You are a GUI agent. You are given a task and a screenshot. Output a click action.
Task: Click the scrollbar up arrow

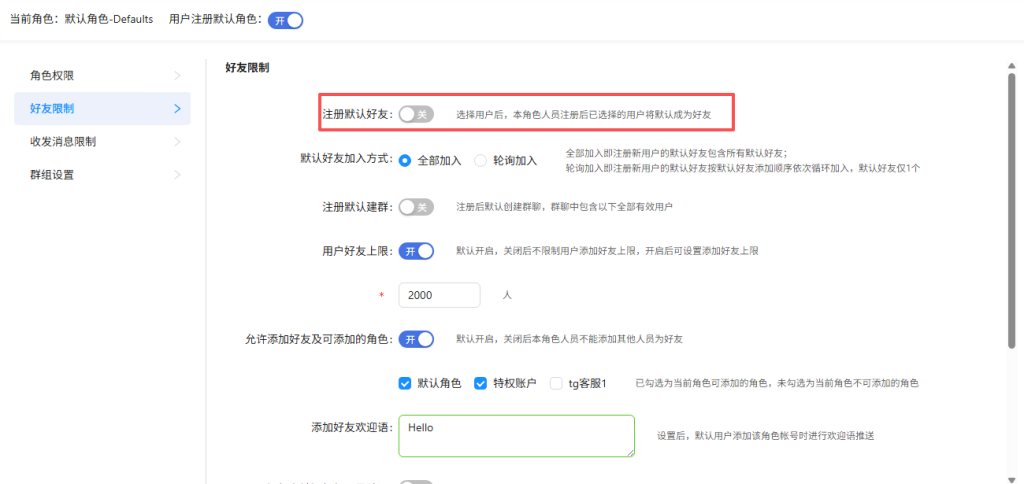click(1012, 65)
